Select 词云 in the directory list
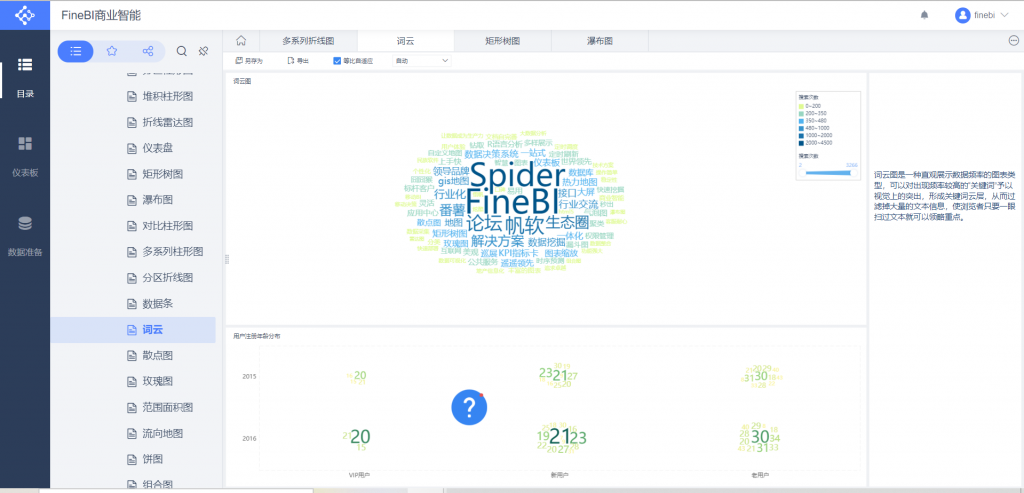 tap(133, 330)
